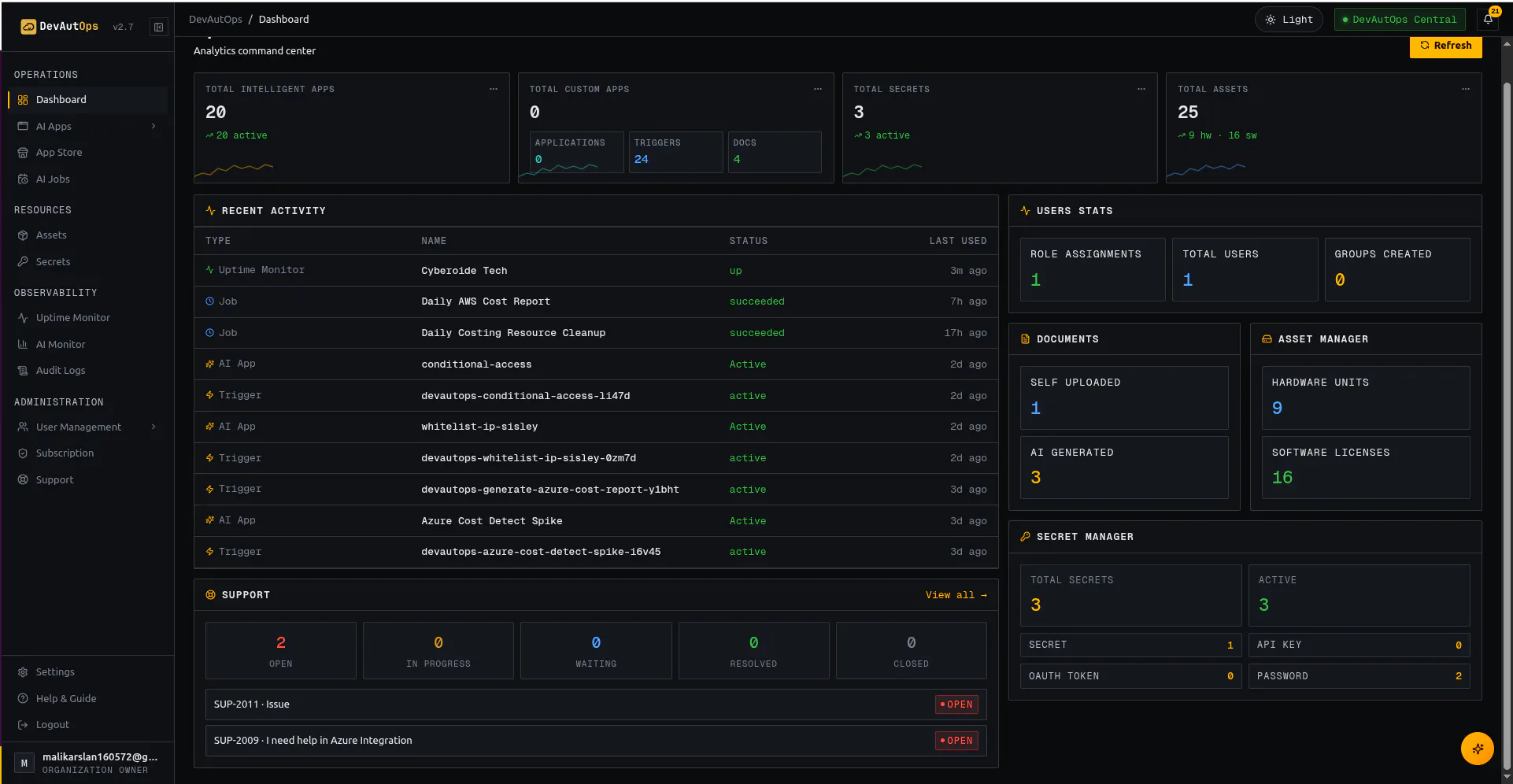1513x784 pixels.
Task: Click the page vertical scrollbar
Action: tap(1506, 425)
